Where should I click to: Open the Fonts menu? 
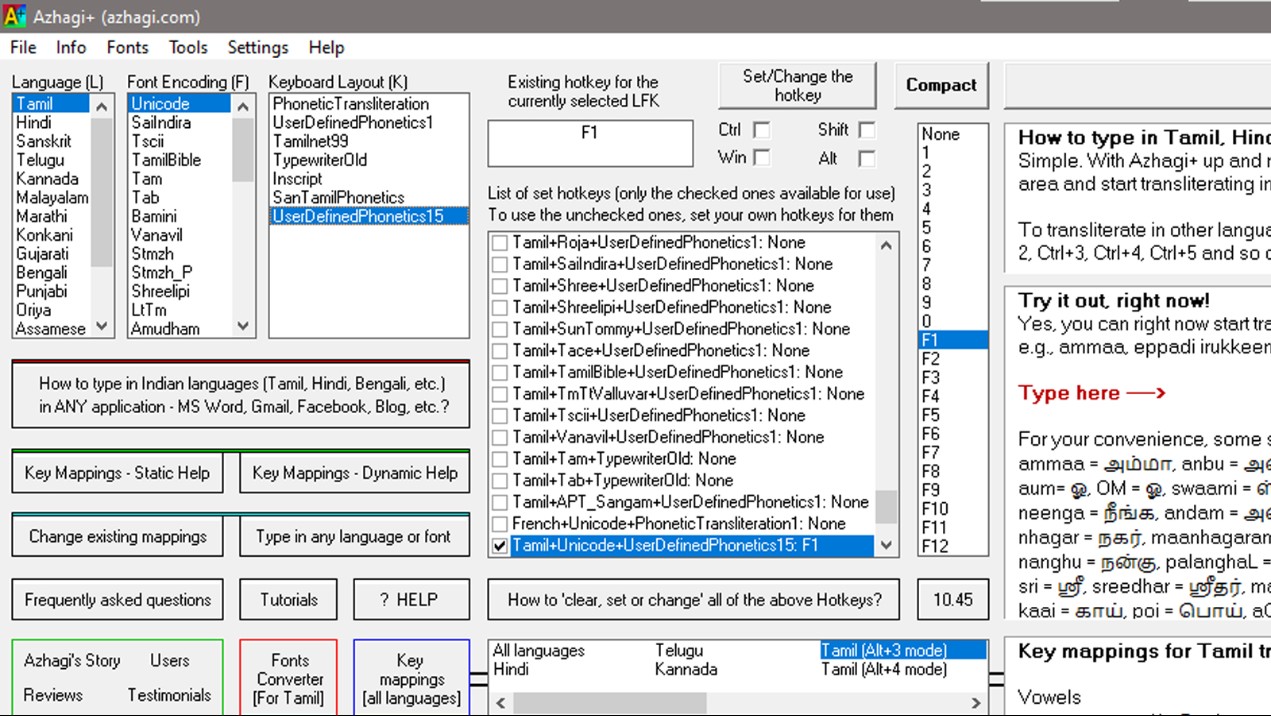(x=127, y=47)
